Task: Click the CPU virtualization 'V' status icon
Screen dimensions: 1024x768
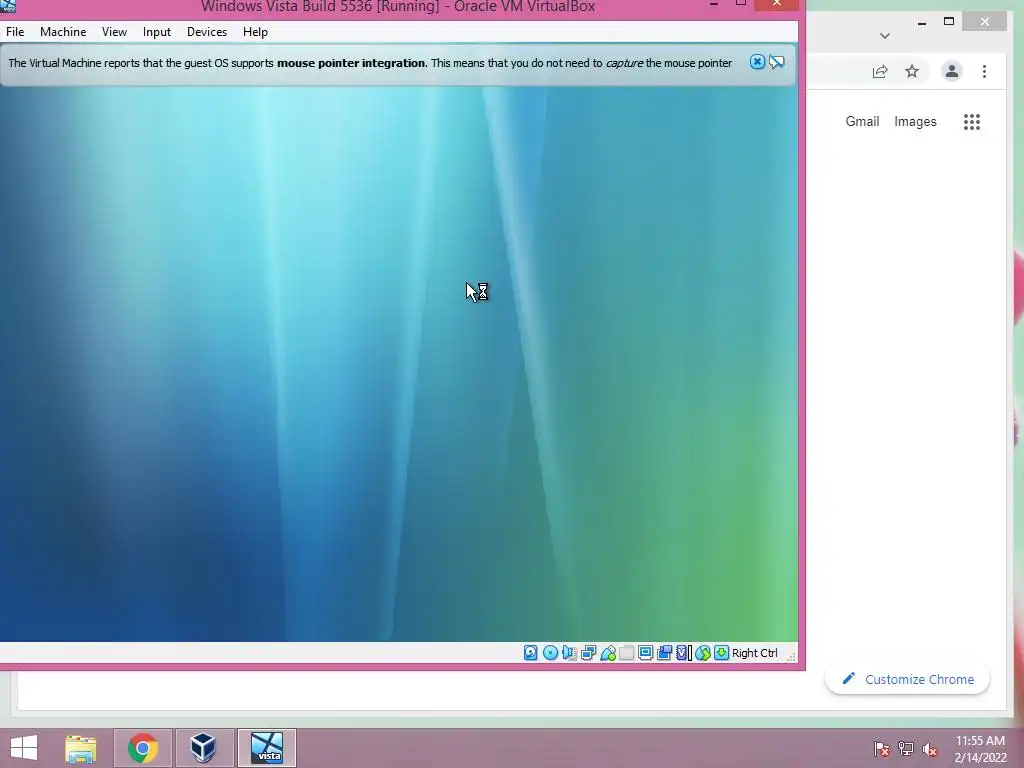Action: pyautogui.click(x=683, y=652)
